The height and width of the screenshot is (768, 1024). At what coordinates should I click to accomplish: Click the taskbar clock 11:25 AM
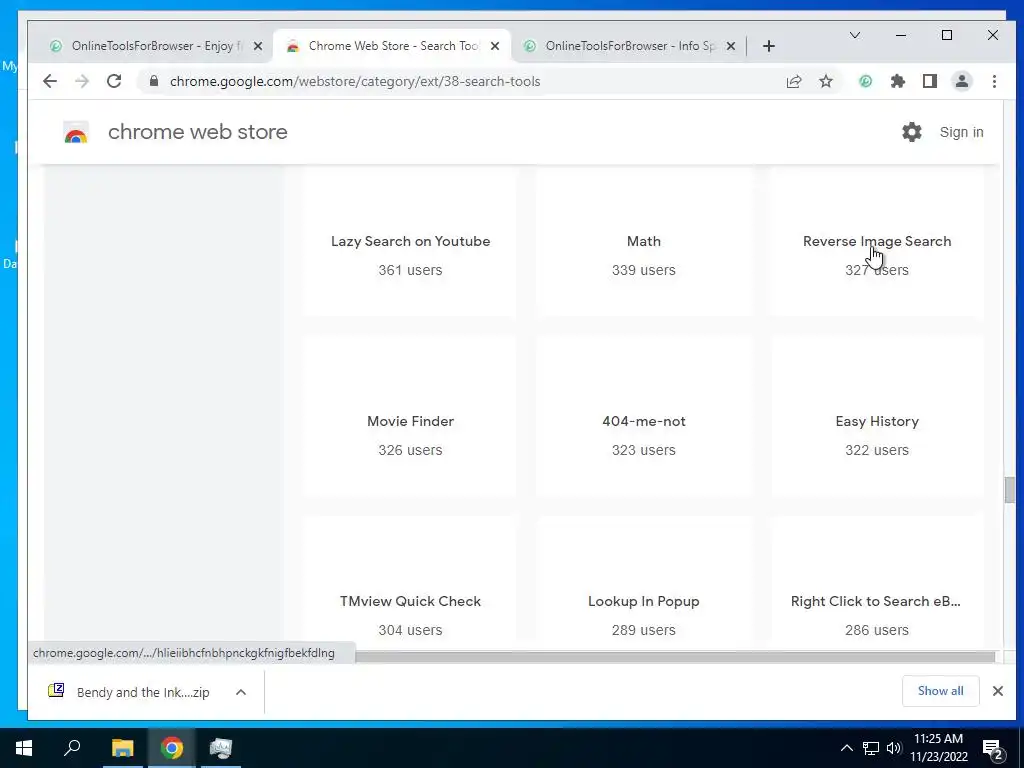tap(938, 748)
